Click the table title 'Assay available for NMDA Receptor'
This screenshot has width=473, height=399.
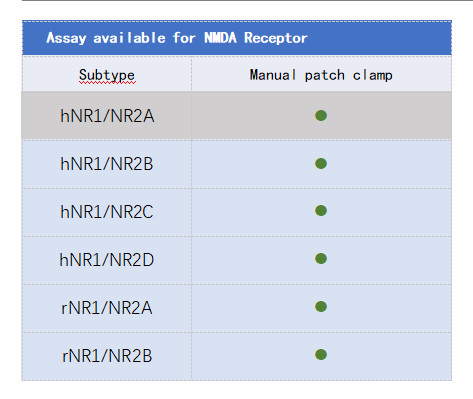177,38
